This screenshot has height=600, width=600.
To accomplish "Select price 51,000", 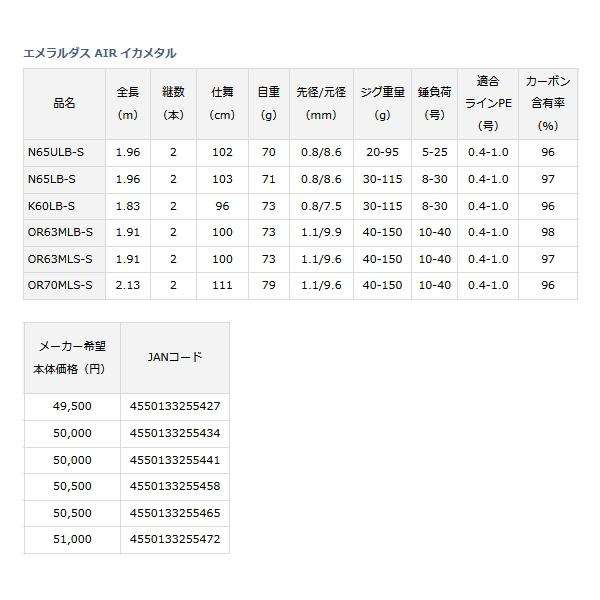I will 72,539.
